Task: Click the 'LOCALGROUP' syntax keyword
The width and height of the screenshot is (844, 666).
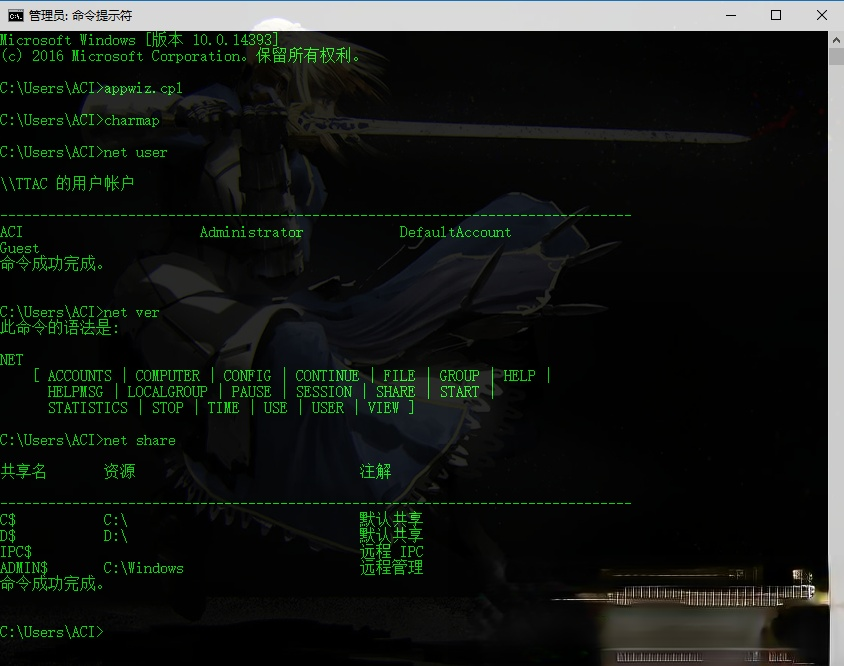Action: [x=167, y=392]
